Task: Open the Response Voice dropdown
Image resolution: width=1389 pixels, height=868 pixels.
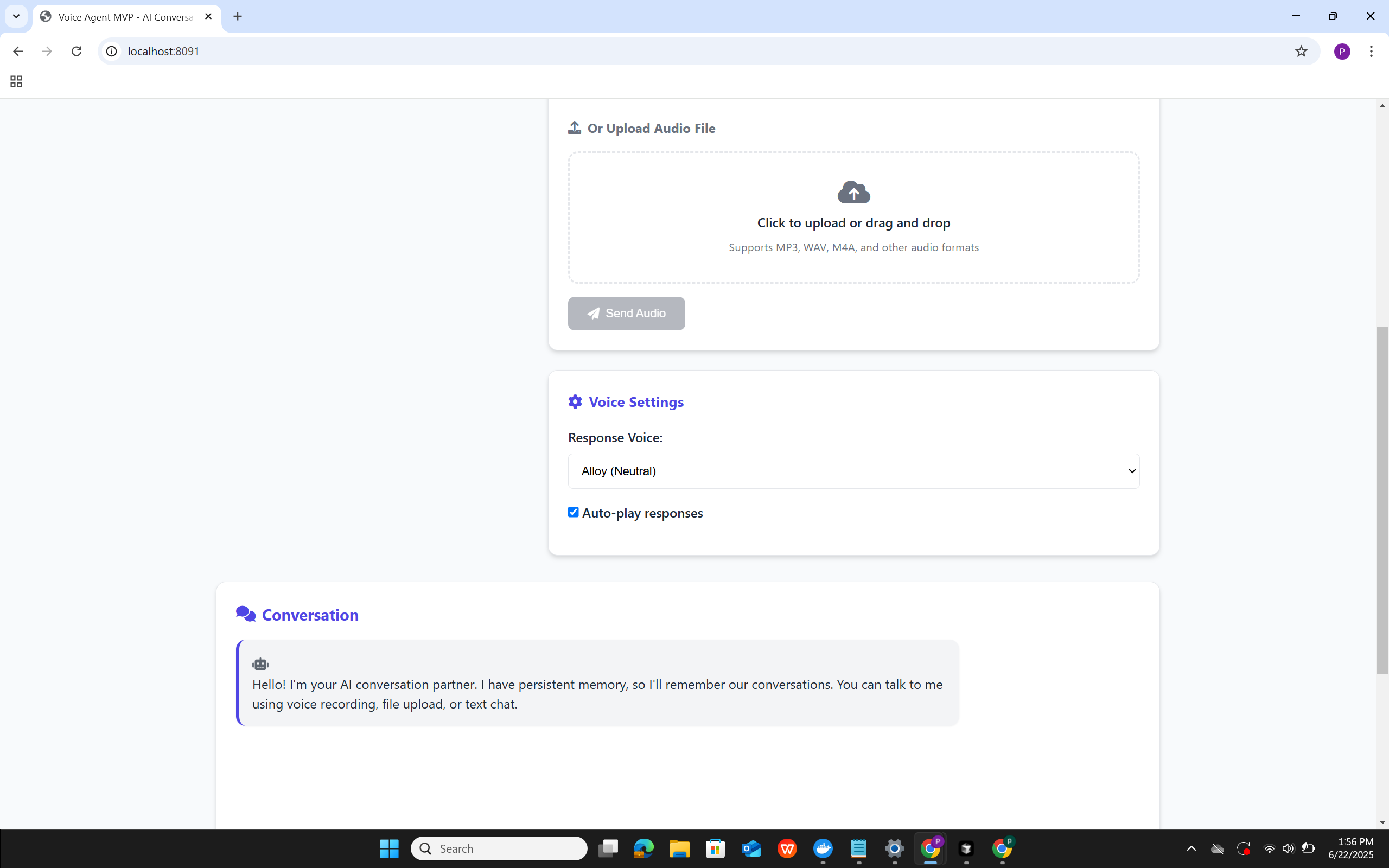Action: [853, 471]
